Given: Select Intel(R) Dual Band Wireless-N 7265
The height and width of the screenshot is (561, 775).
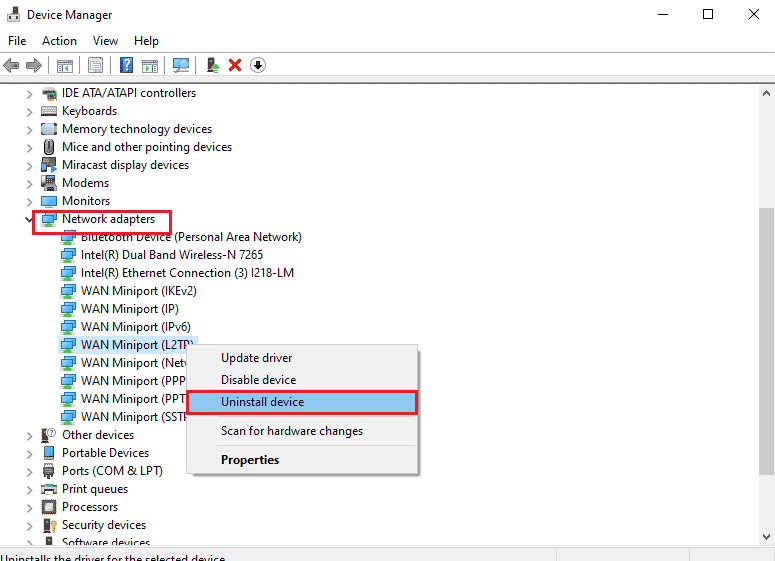Looking at the screenshot, I should click(x=172, y=255).
